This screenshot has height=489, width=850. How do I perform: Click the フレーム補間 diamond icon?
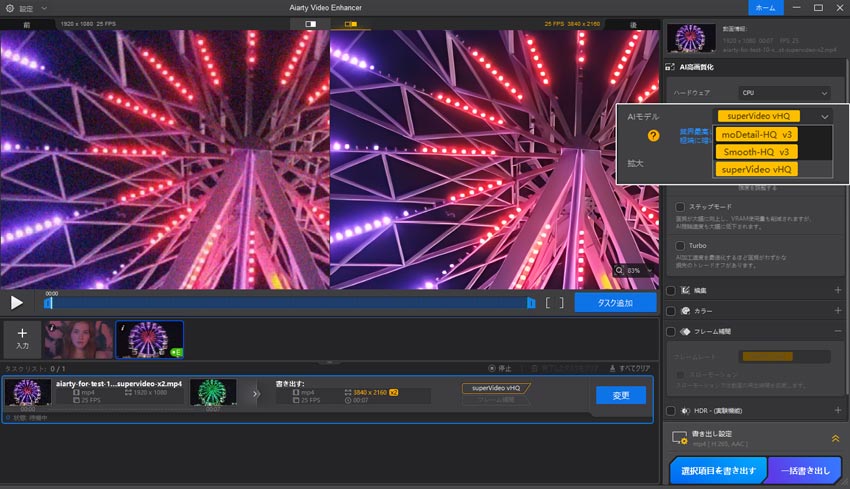685,331
